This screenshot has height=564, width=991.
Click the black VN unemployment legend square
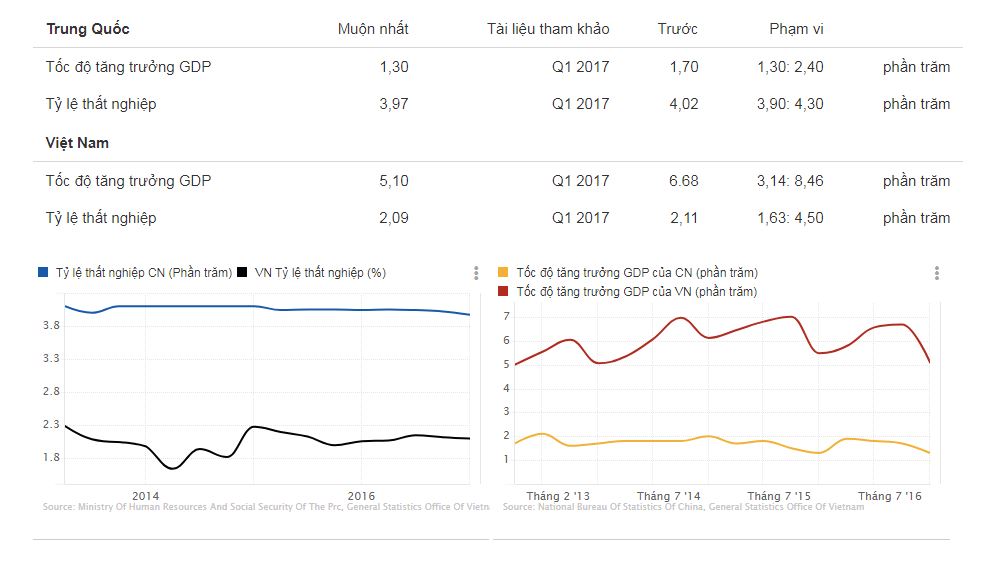point(244,272)
